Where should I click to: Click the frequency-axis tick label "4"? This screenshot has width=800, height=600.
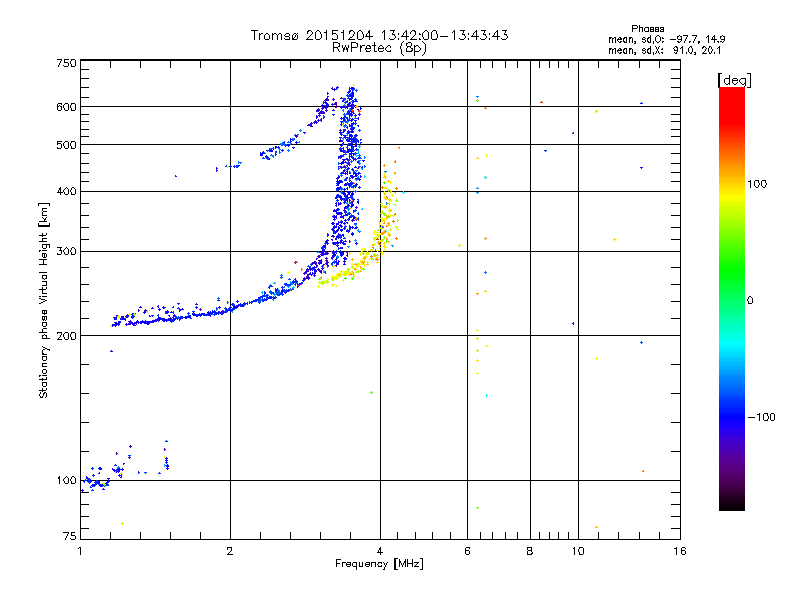click(x=380, y=551)
